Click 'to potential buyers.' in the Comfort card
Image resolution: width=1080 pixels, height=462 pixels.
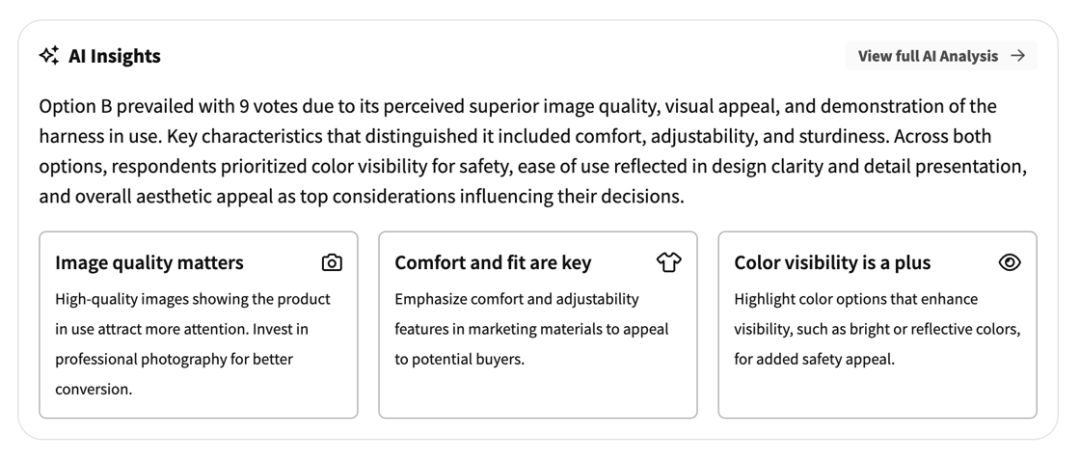[x=459, y=359]
